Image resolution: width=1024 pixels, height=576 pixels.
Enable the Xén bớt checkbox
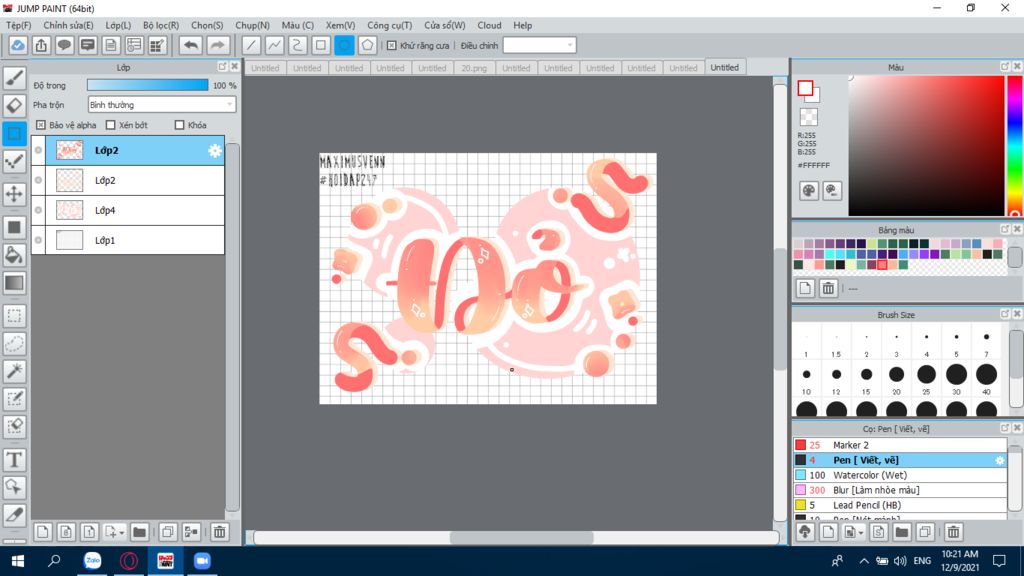tap(110, 125)
